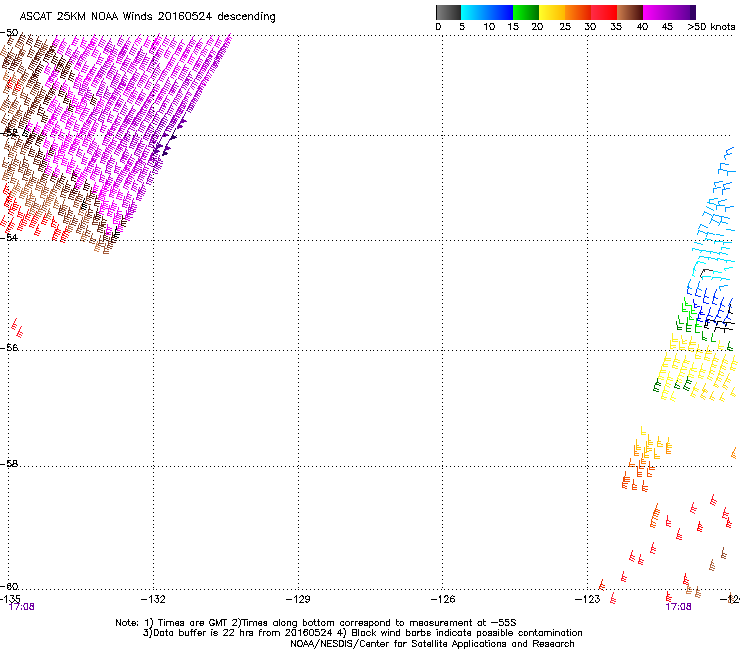Click the left purple '17:08' time stamp
This screenshot has height=650, width=740.
tap(21, 607)
